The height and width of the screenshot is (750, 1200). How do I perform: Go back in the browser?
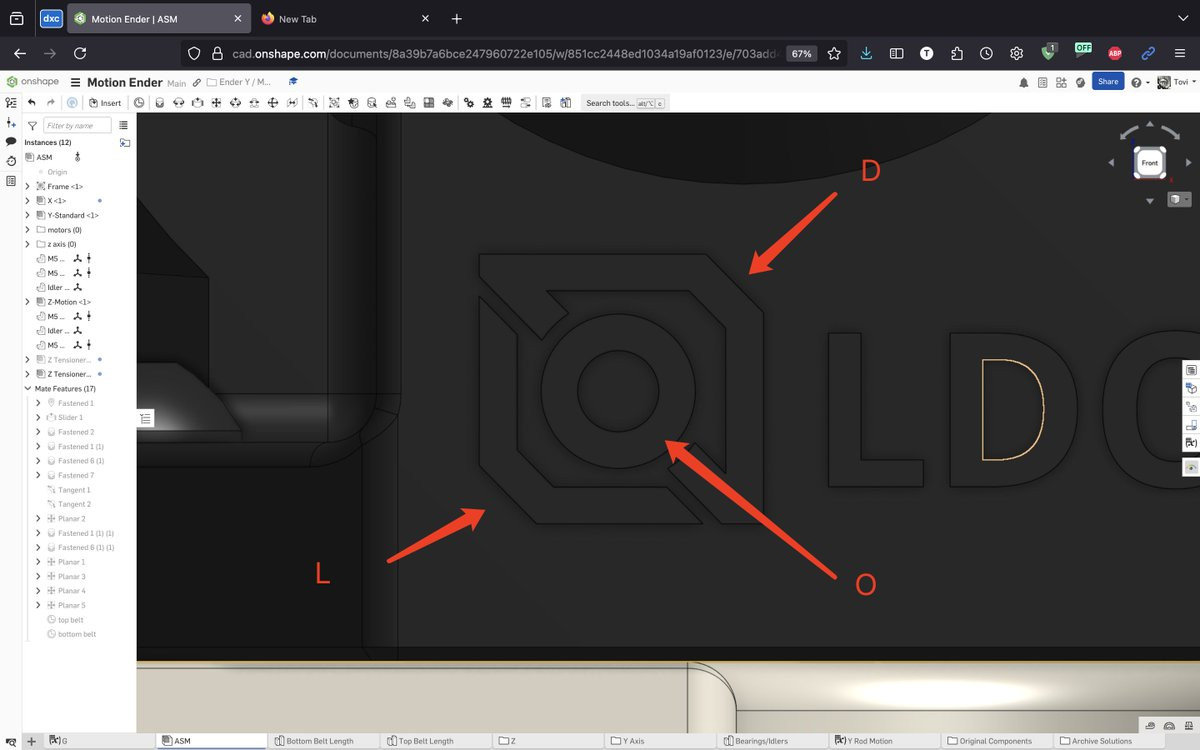tap(20, 53)
